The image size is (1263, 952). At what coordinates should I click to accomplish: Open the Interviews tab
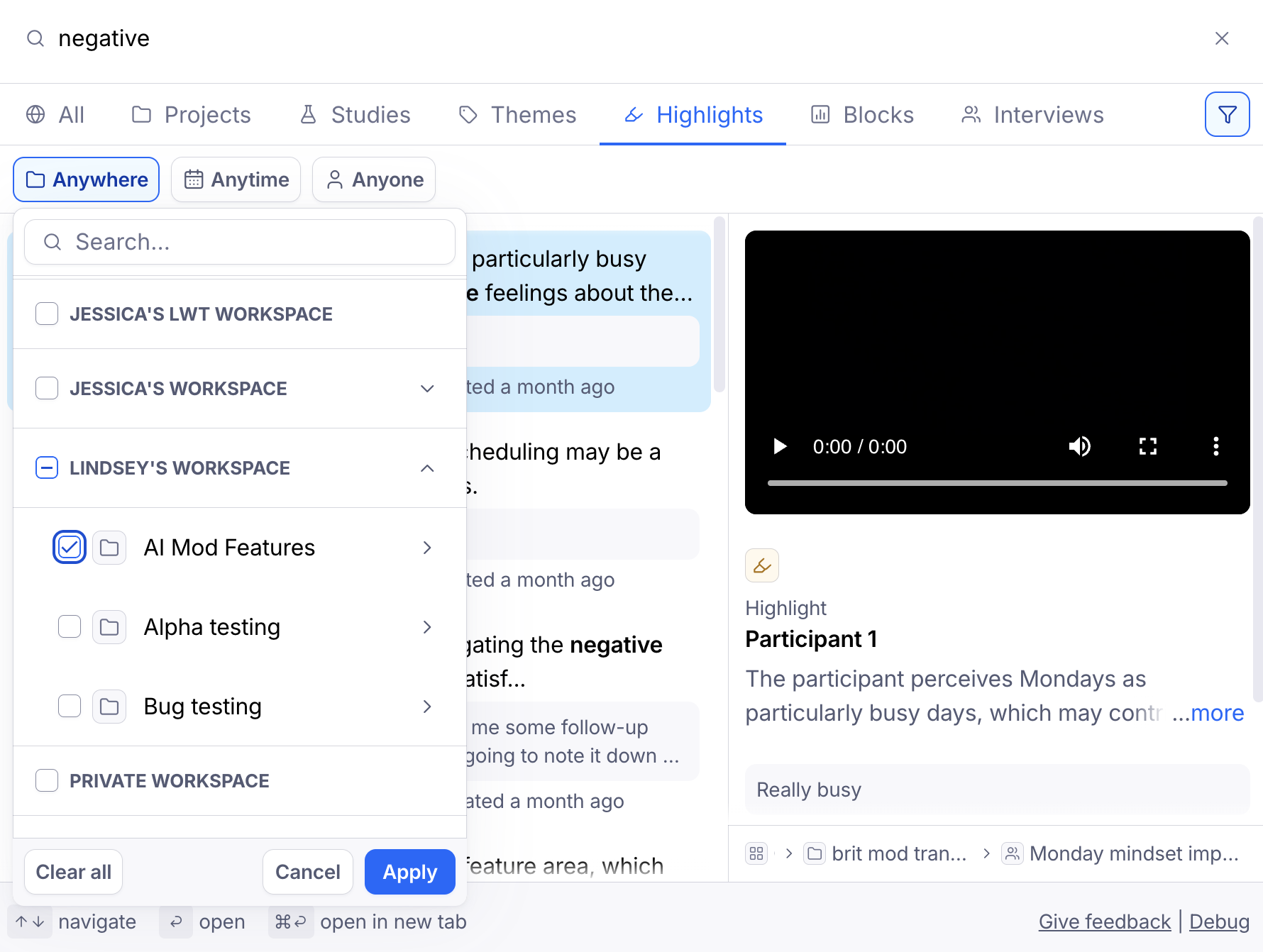(x=1032, y=115)
